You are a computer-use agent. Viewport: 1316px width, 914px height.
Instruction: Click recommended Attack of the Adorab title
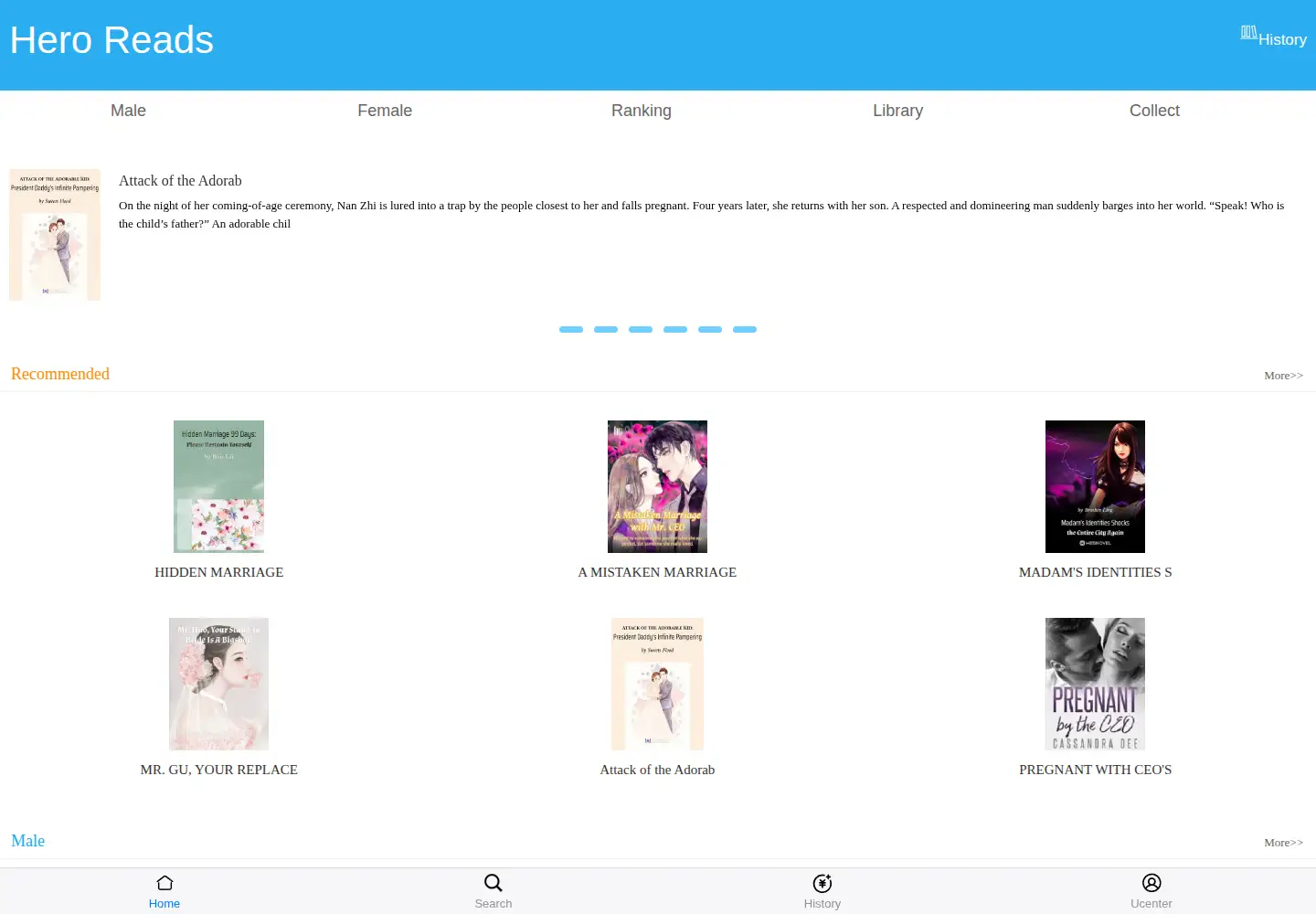[657, 770]
